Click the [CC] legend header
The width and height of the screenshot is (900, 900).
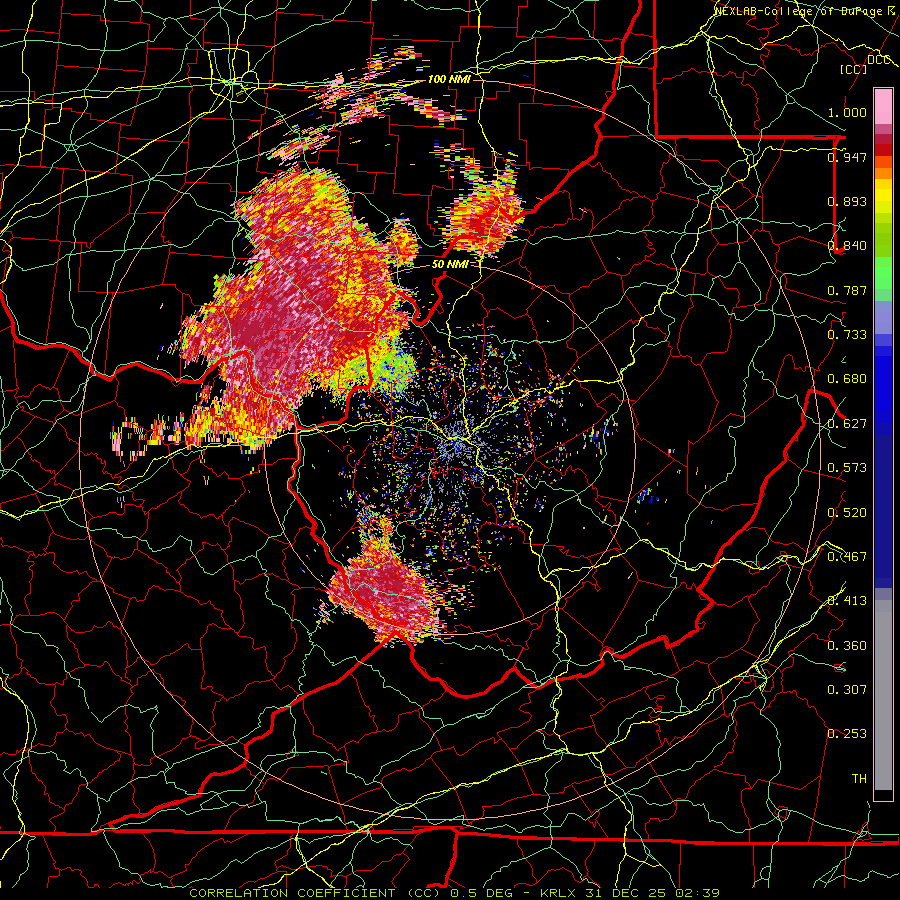[x=853, y=69]
